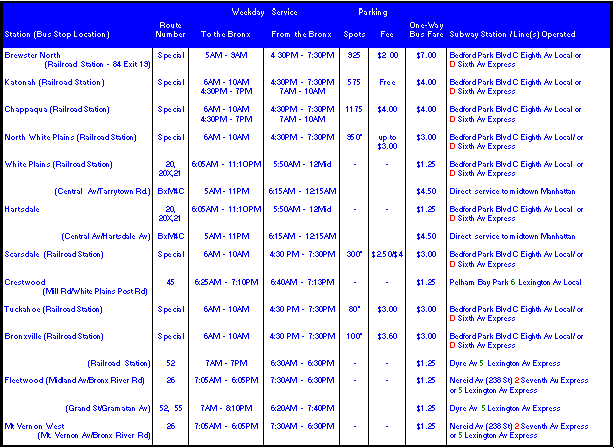This screenshot has width=615, height=448.
Task: Select the 'Brewster North' station name
Action: click(x=32, y=55)
